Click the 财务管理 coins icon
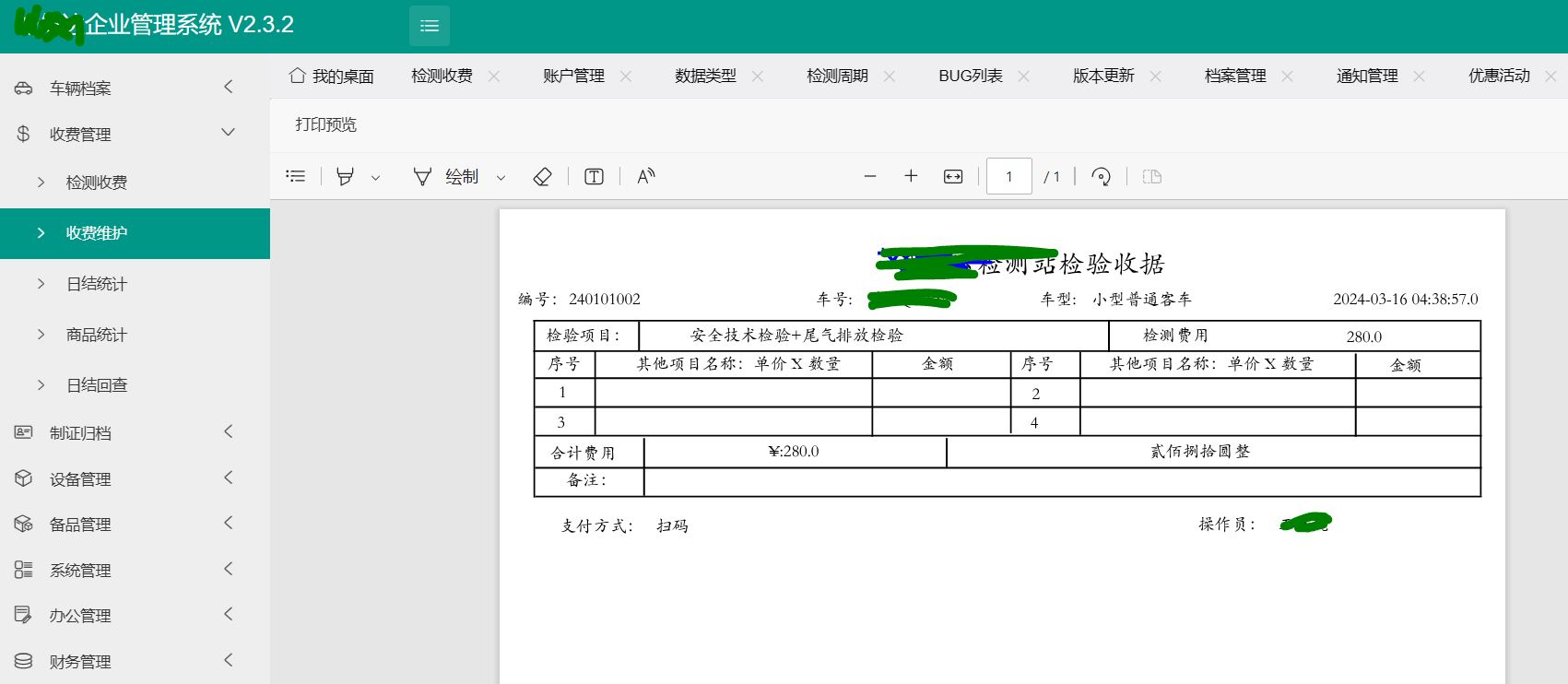The height and width of the screenshot is (684, 1568). 24,661
